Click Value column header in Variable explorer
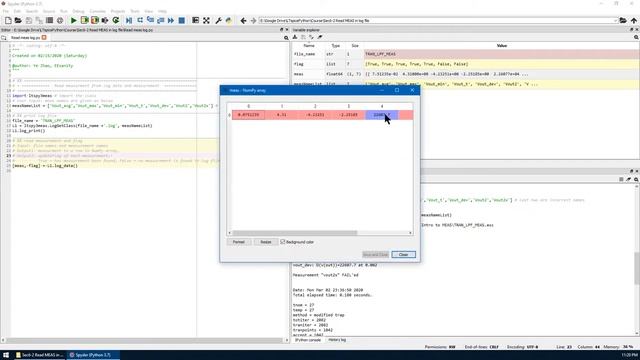 502,46
